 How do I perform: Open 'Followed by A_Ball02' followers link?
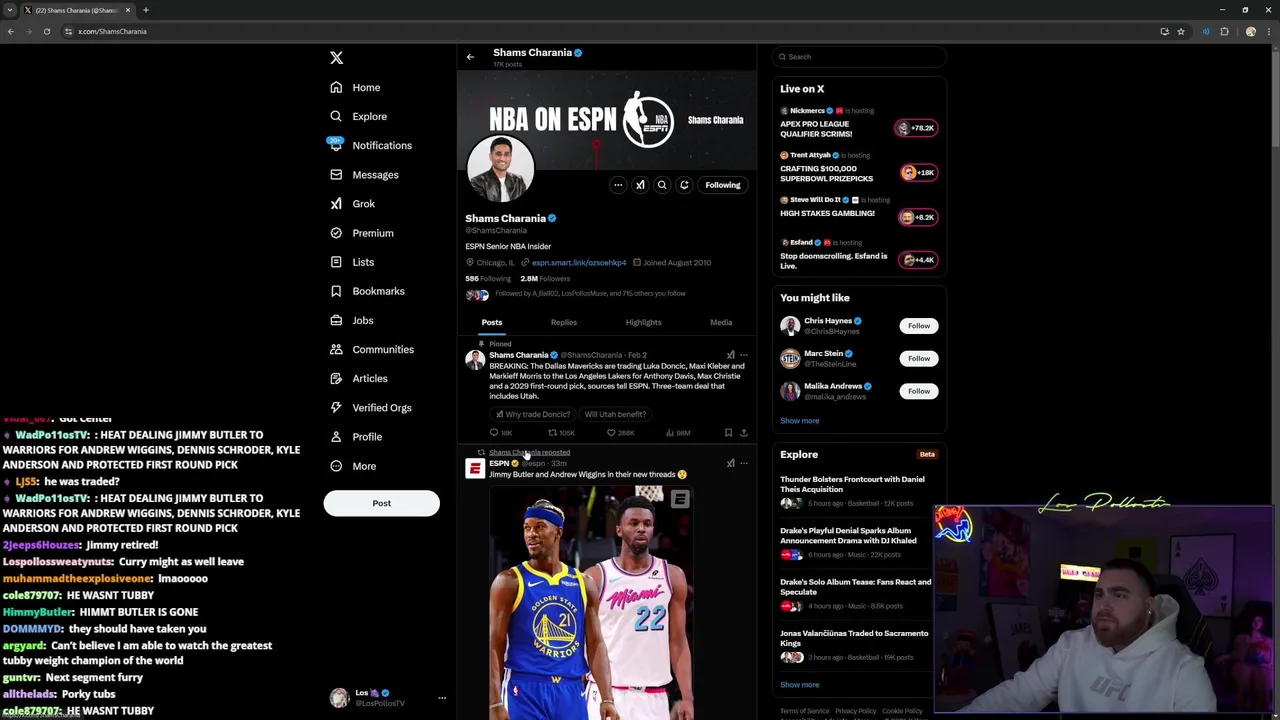click(x=590, y=294)
